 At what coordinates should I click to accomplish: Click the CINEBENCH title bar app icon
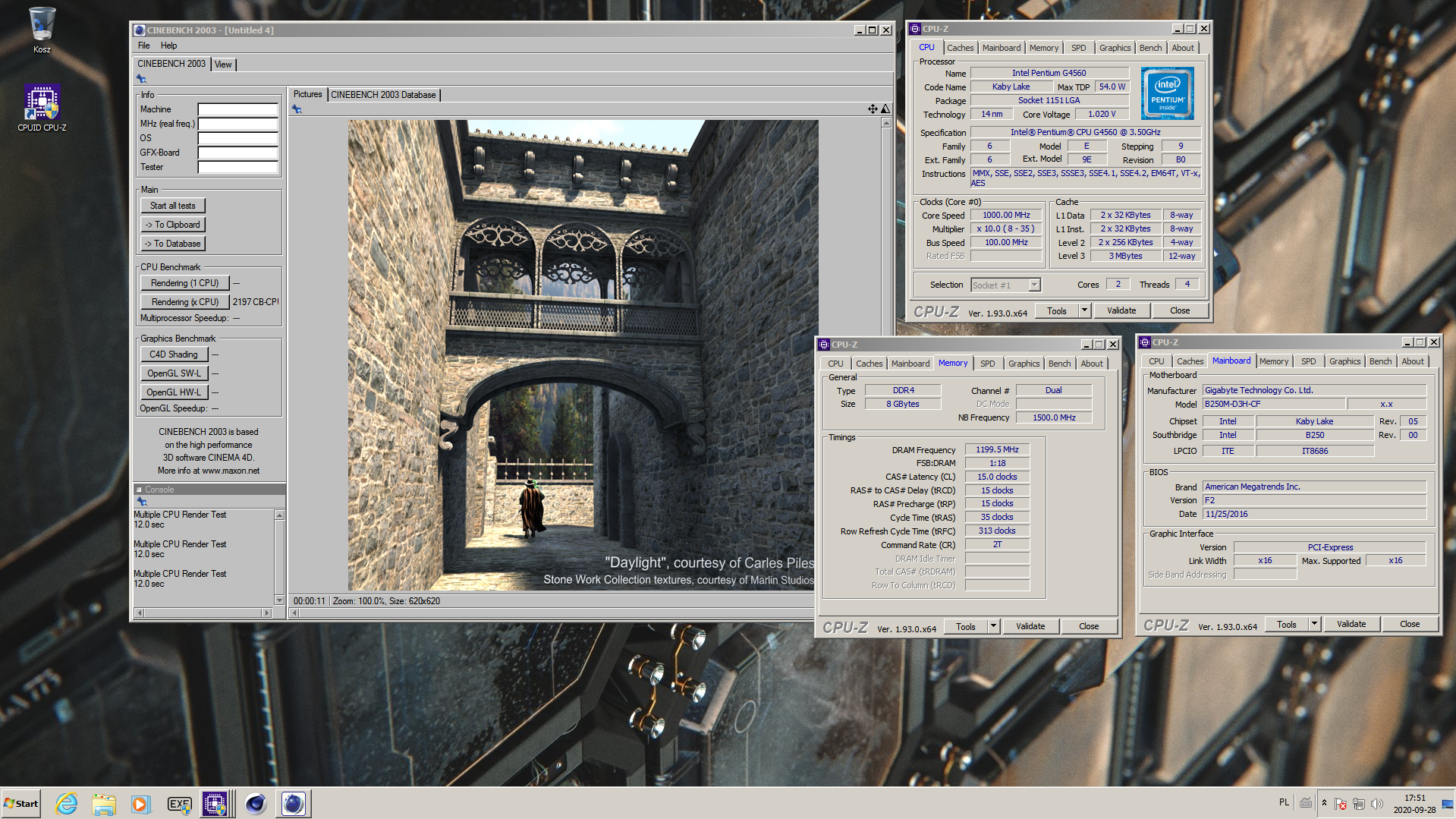pyautogui.click(x=140, y=30)
